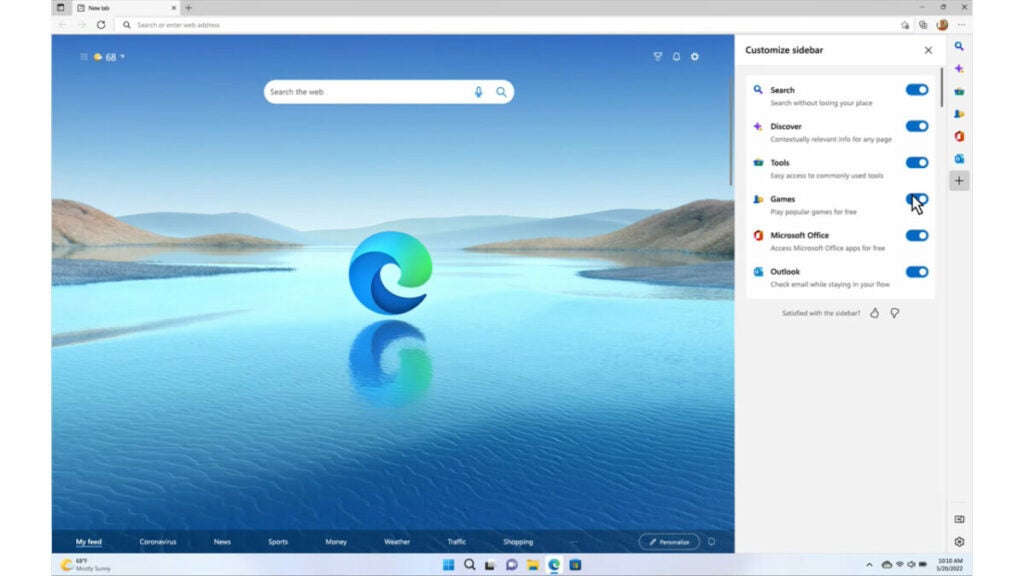Open the Favorites star icon in toolbar

click(904, 25)
